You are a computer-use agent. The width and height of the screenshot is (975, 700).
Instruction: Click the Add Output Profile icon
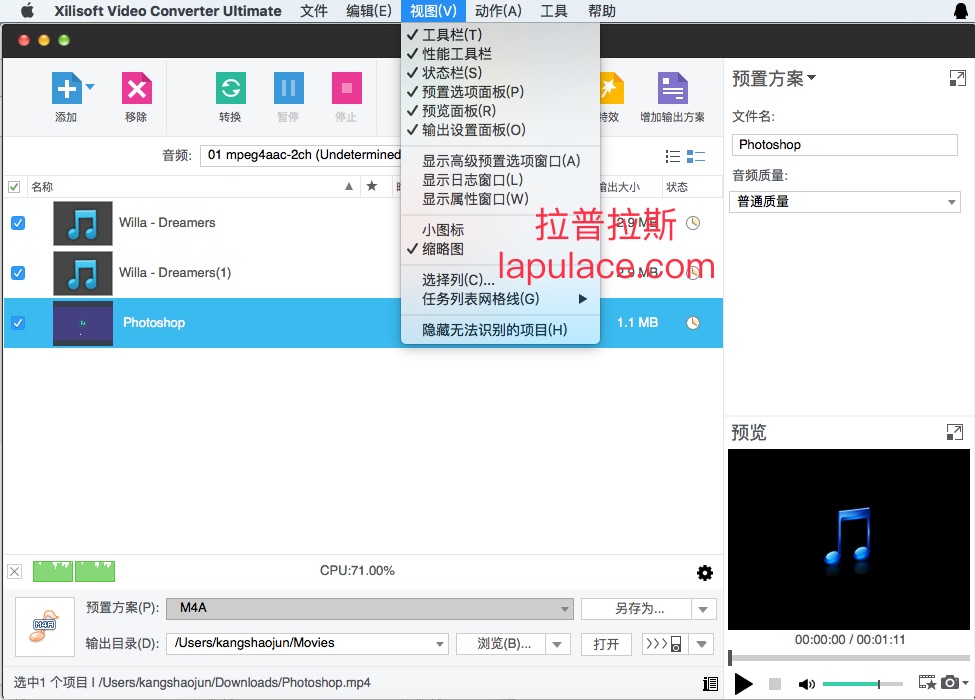(672, 89)
